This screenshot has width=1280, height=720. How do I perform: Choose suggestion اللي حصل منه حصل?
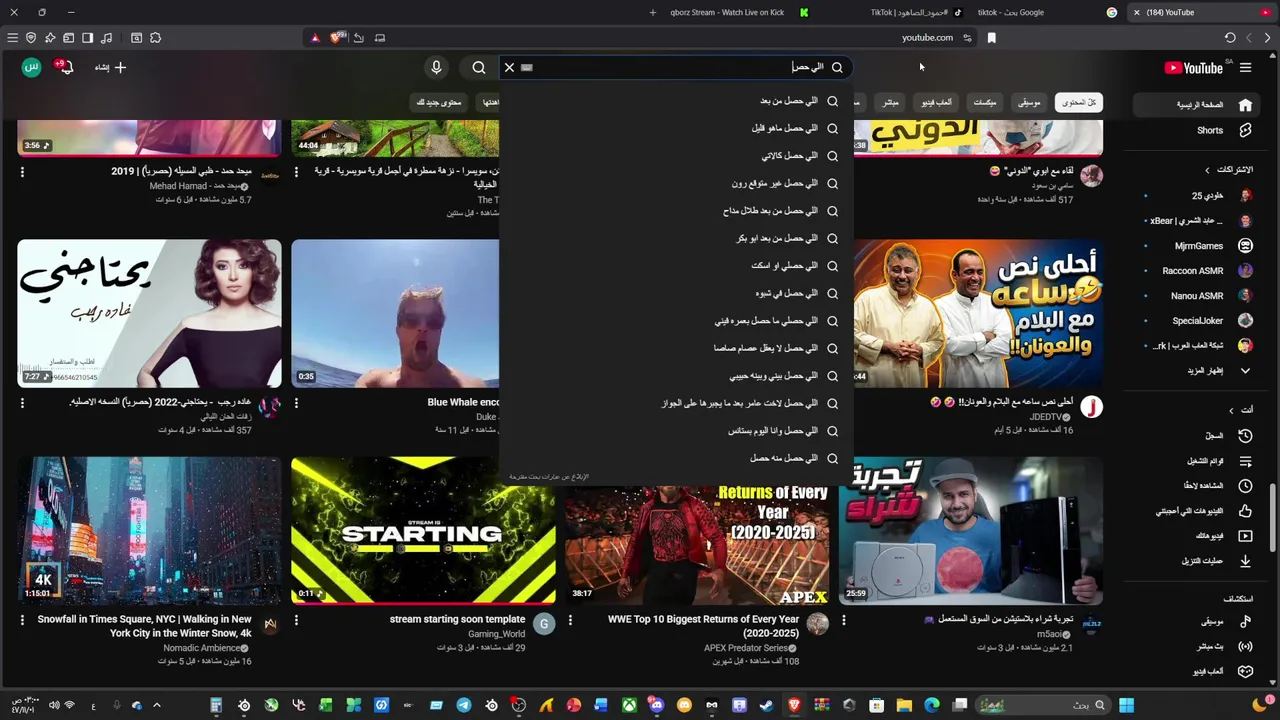click(677, 458)
